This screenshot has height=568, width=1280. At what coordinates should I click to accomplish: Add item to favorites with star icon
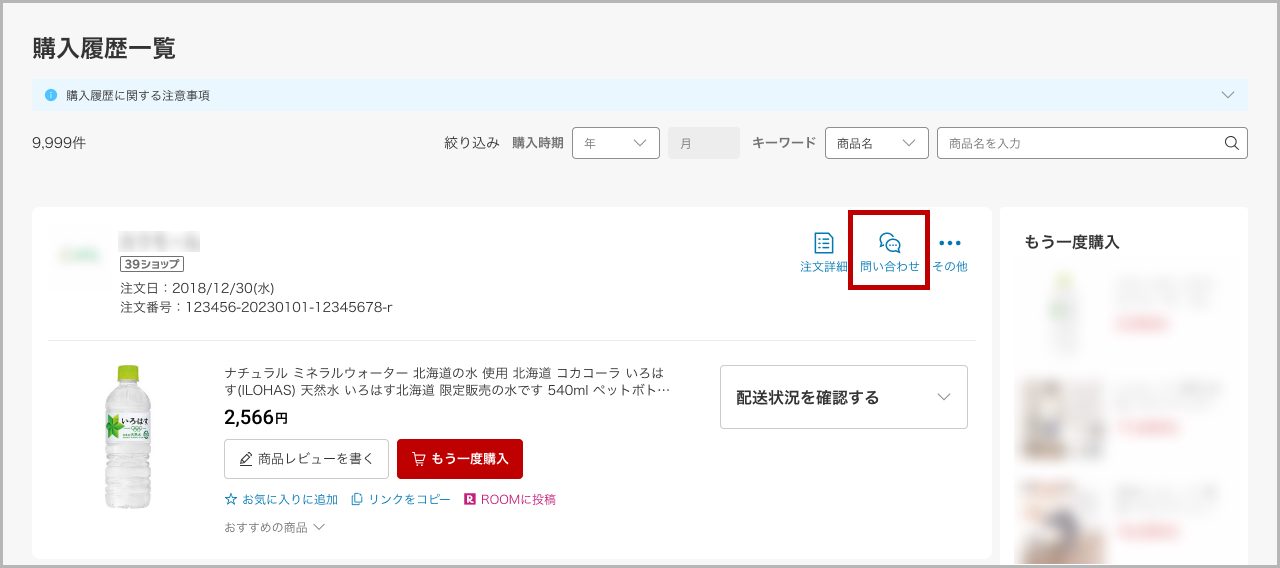(x=231, y=499)
